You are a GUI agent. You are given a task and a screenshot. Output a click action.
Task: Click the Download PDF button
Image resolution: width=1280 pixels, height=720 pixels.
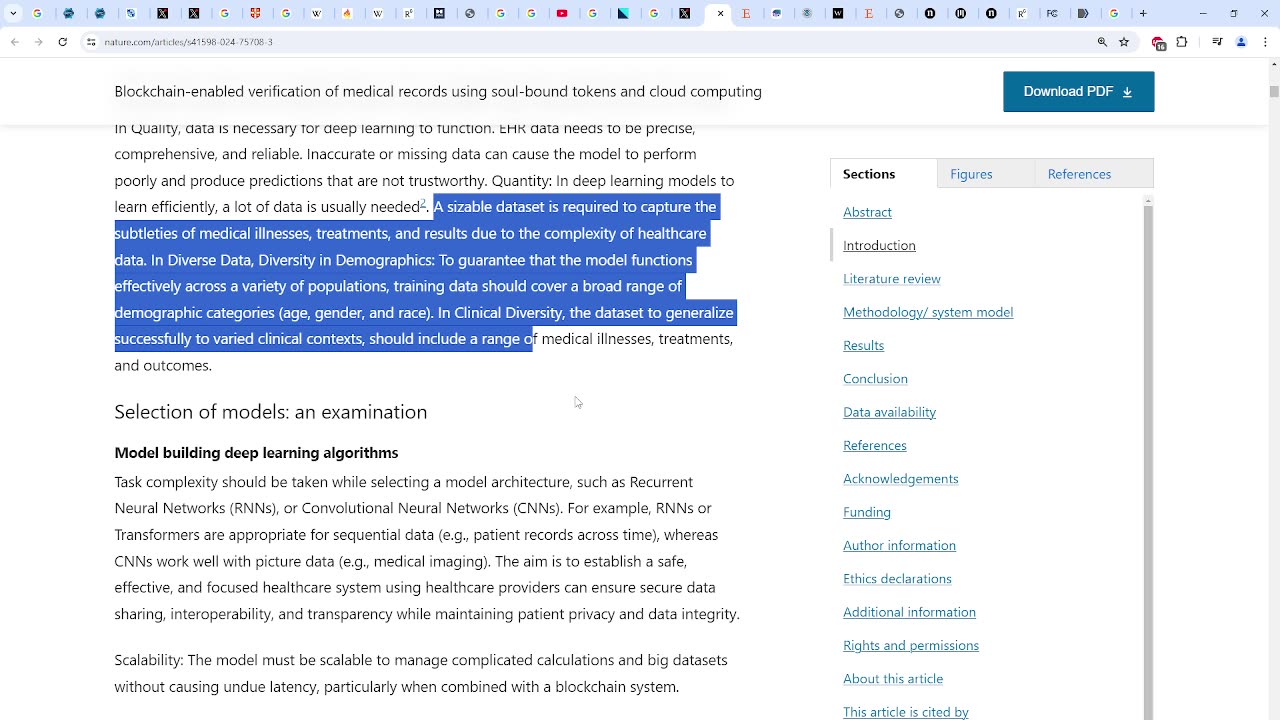tap(1078, 91)
